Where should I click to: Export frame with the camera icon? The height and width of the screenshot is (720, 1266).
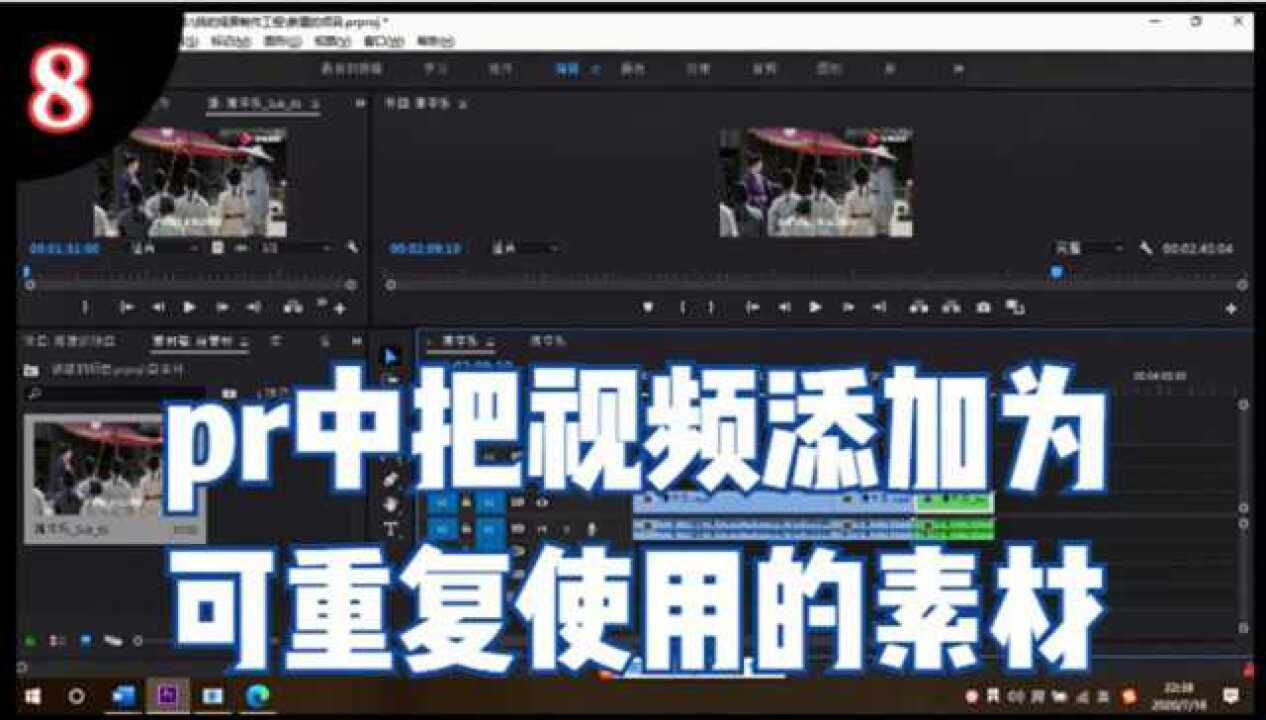coord(983,308)
